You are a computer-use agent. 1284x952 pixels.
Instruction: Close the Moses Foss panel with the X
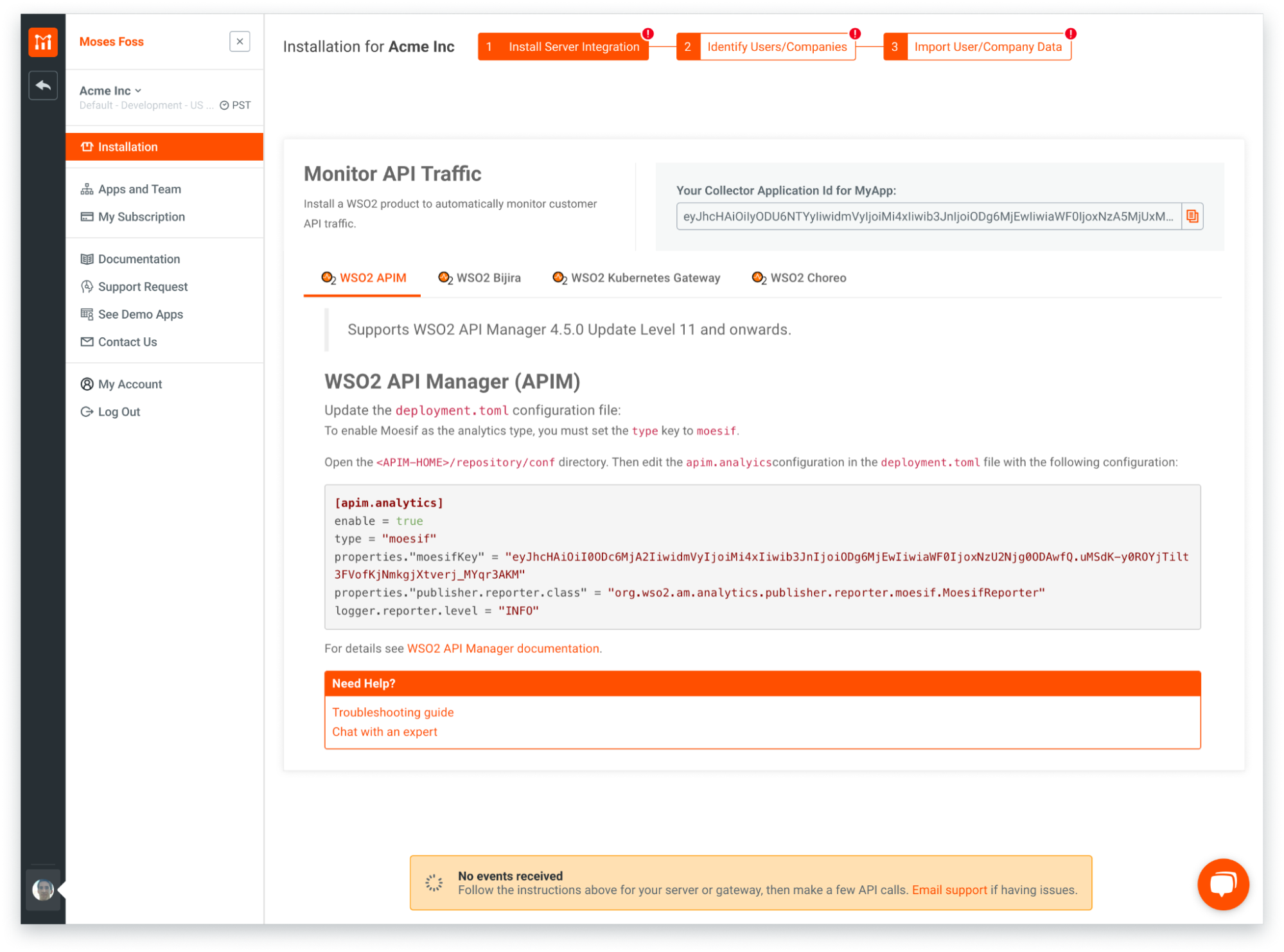[x=239, y=41]
